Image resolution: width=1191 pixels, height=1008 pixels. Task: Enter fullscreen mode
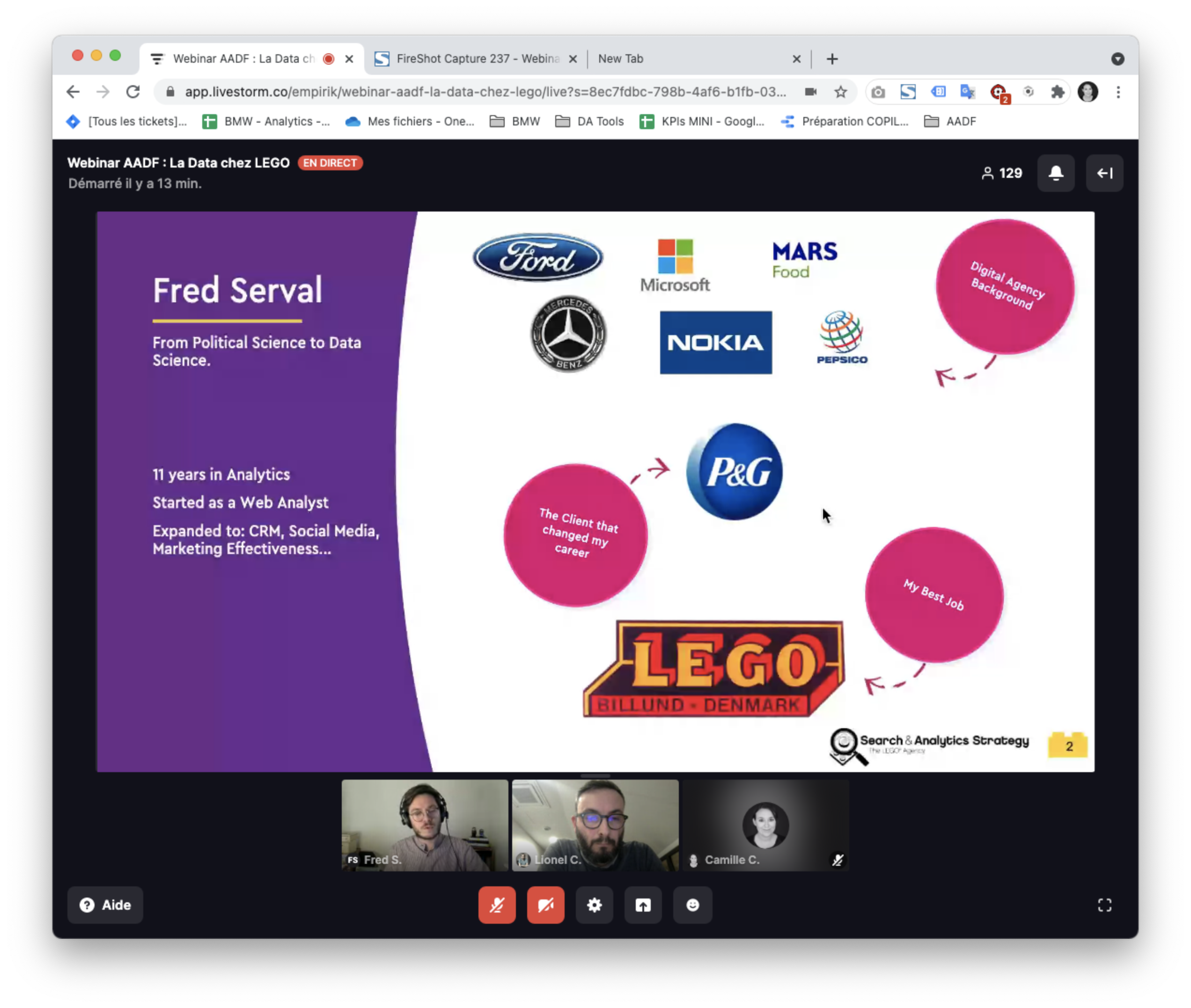click(x=1104, y=905)
